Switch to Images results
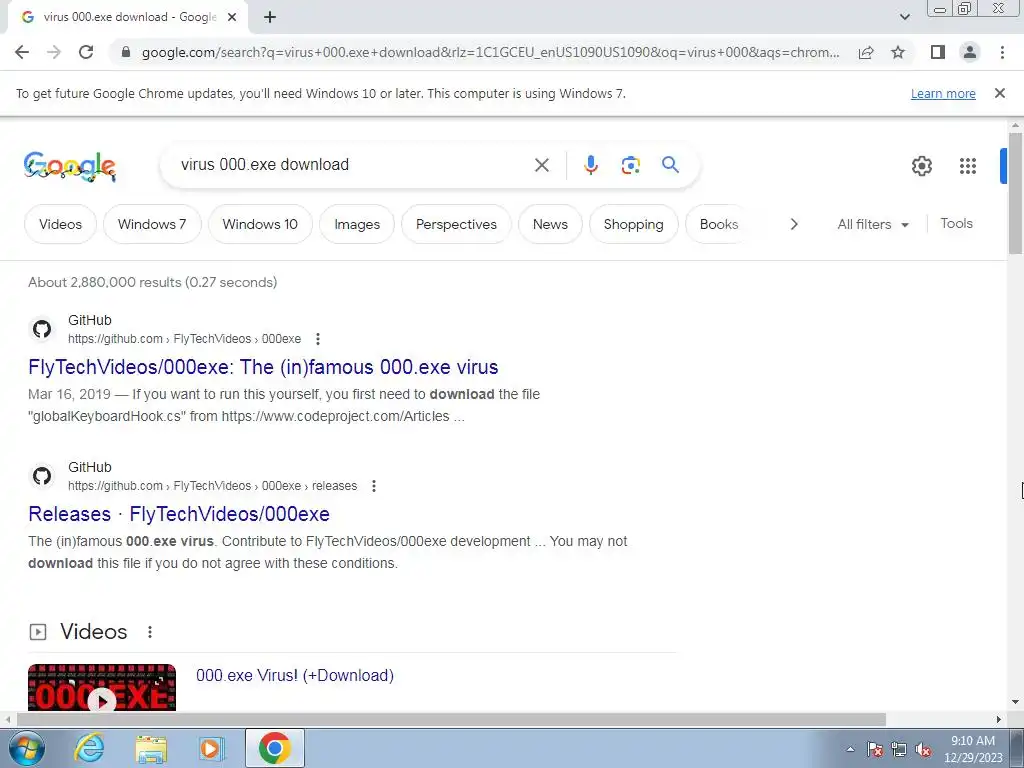 357,224
